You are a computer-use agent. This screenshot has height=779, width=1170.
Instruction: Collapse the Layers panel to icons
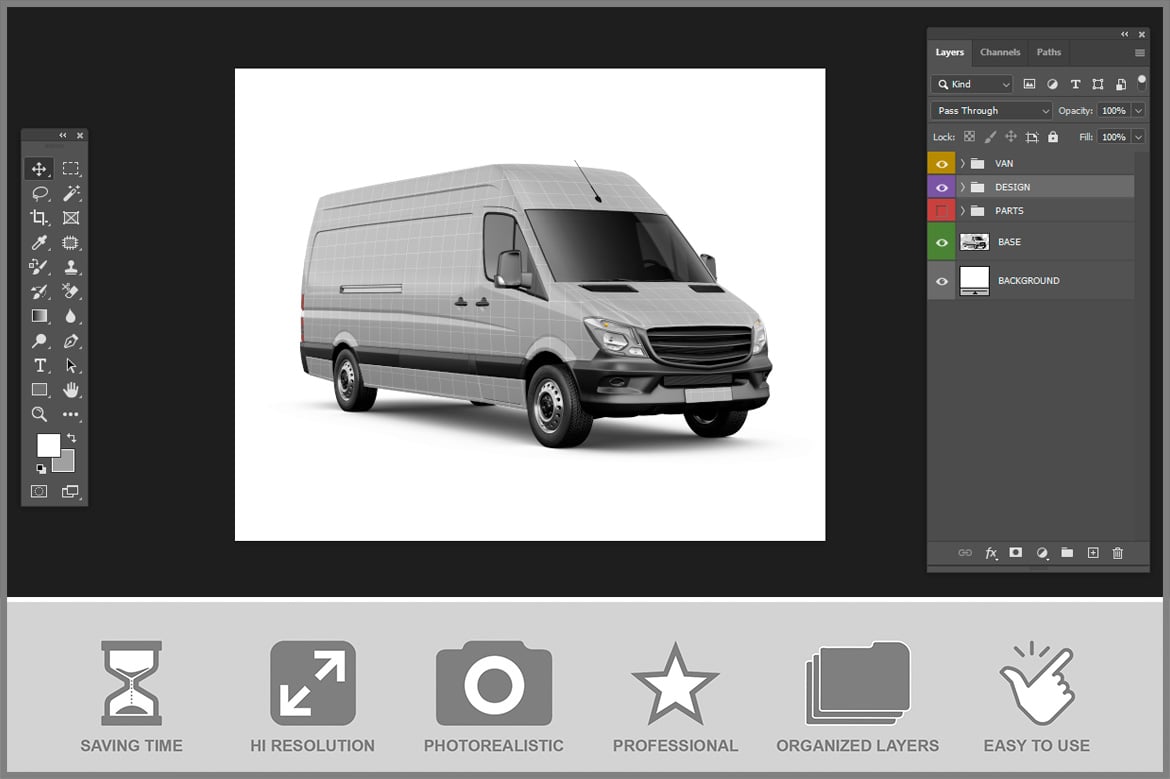pos(1124,34)
